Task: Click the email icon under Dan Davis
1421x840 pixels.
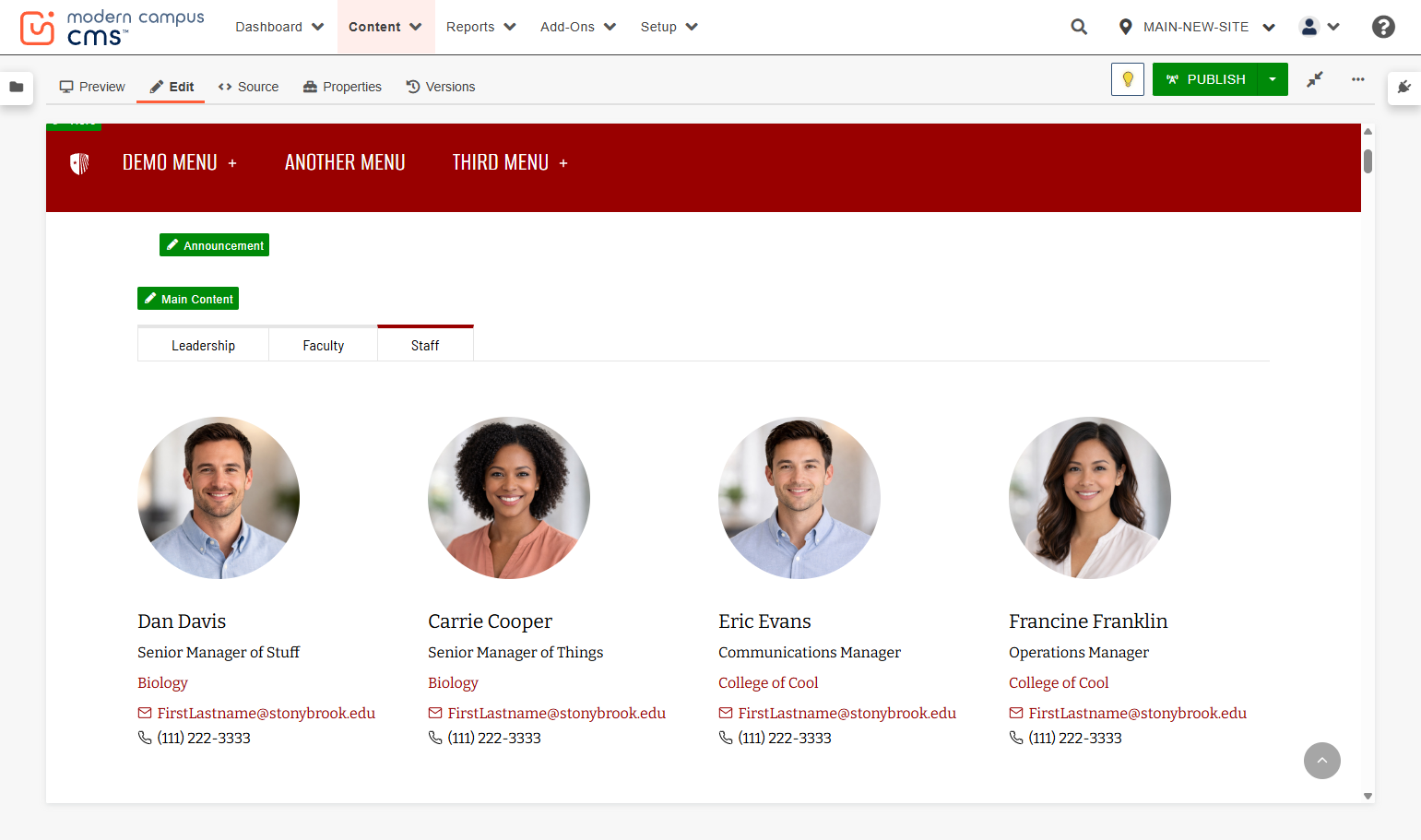Action: (x=145, y=713)
